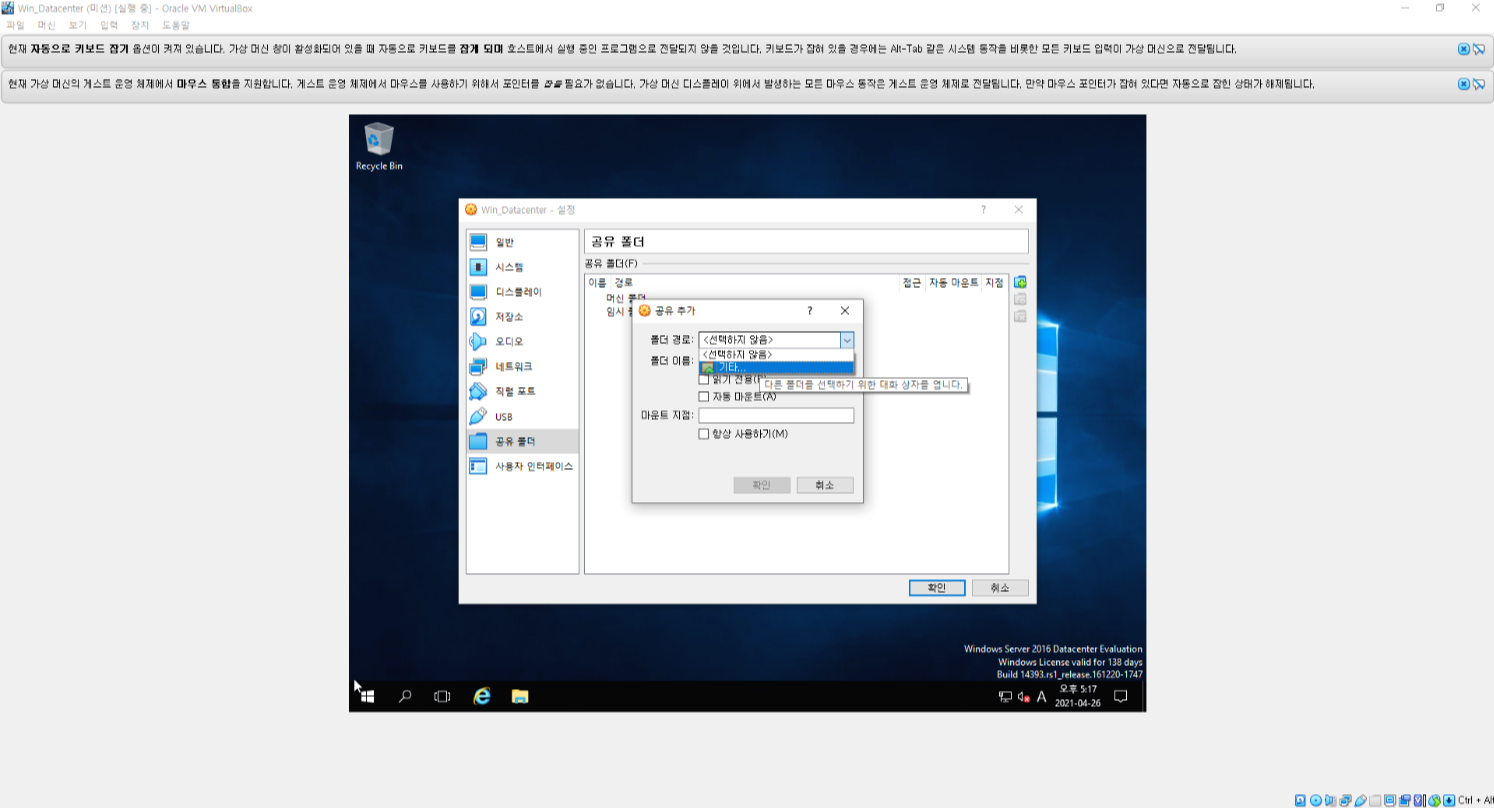Open the guest Windows Start menu
This screenshot has height=808, width=1494.
click(x=367, y=696)
